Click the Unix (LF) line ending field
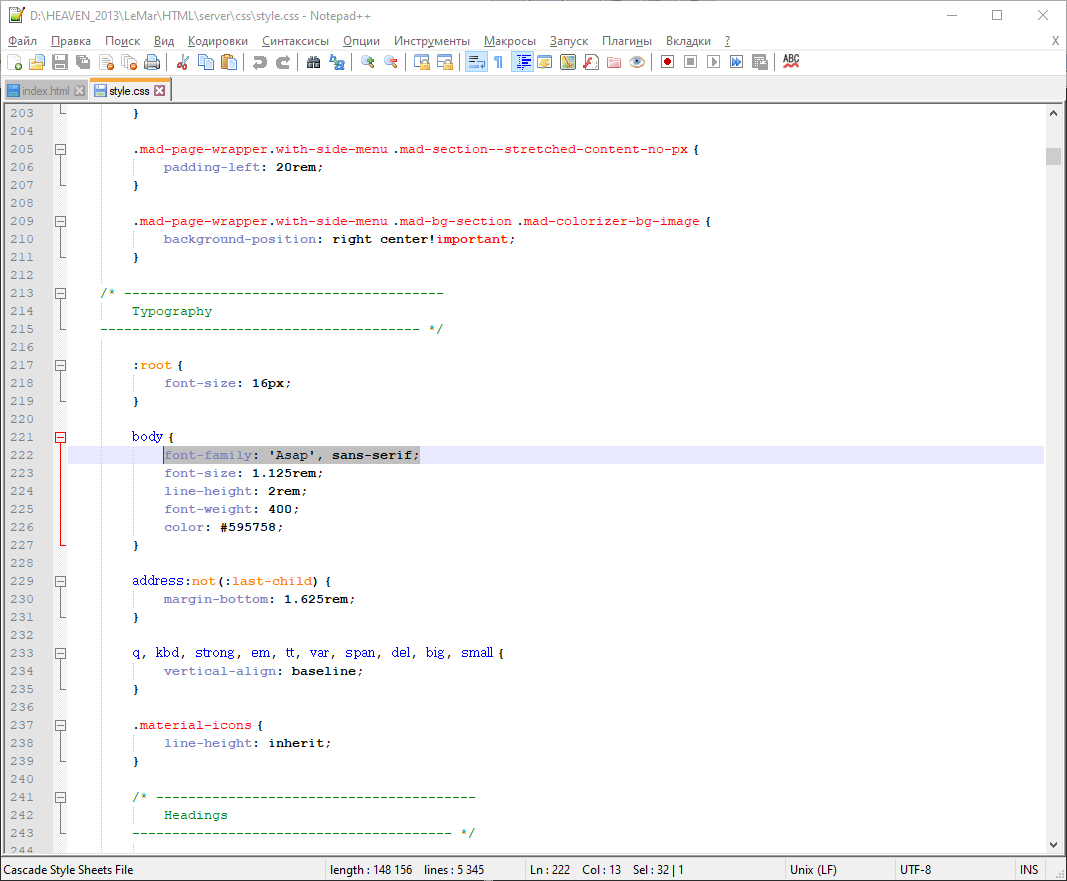This screenshot has width=1067, height=881. (813, 870)
